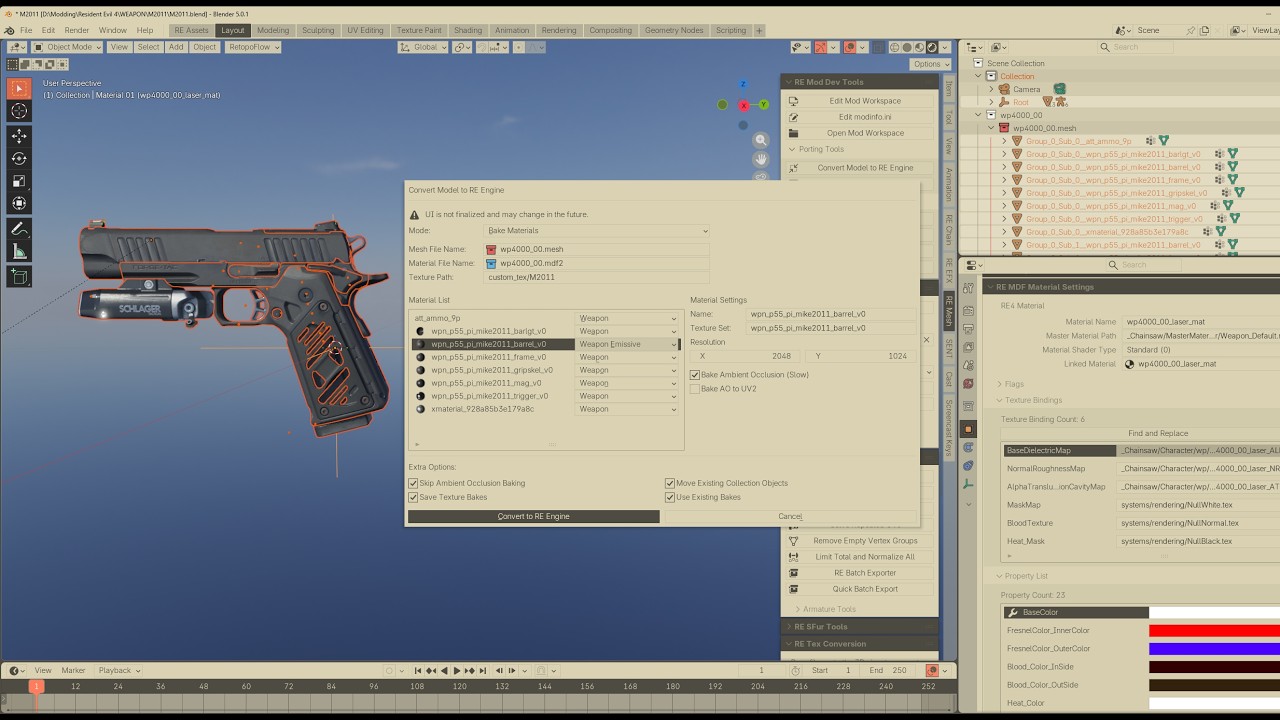Switch to the Shading workspace tab
The width and height of the screenshot is (1280, 720).
467,30
